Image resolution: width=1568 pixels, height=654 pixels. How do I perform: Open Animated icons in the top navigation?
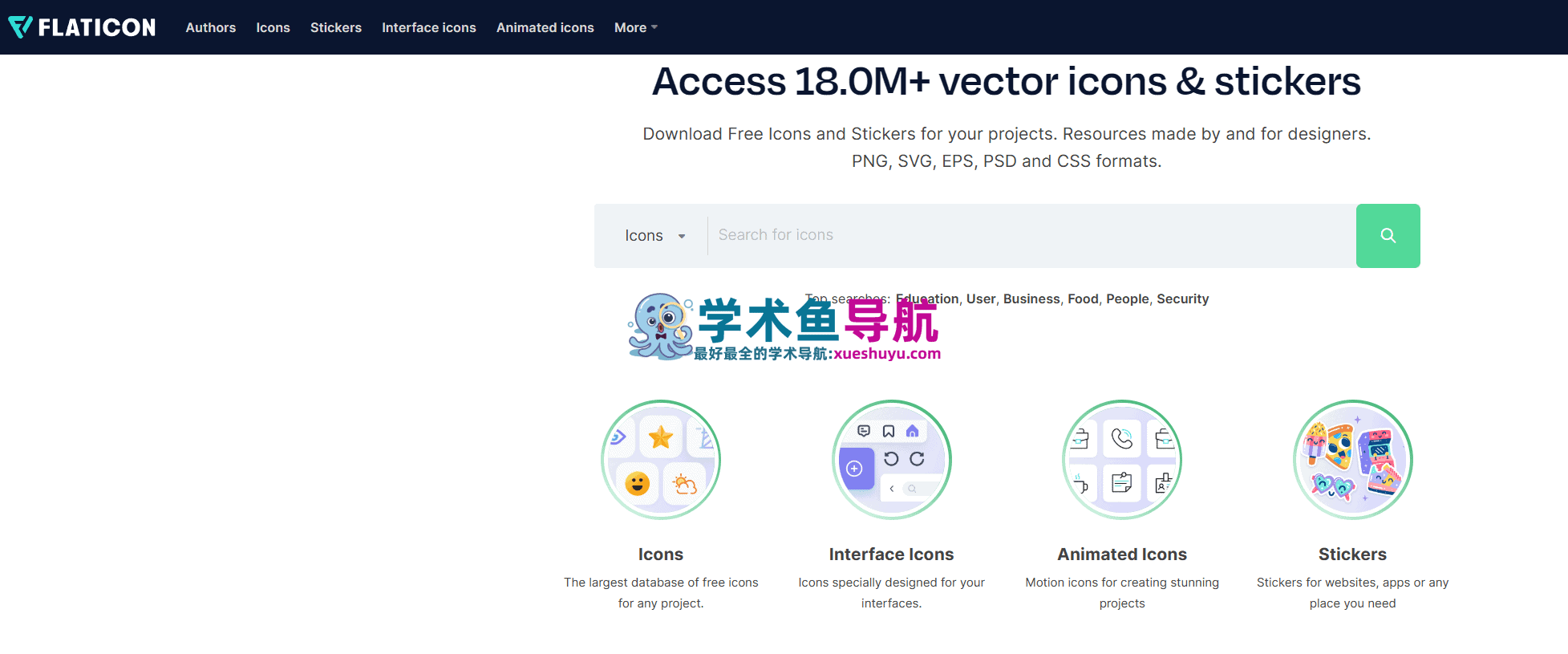click(545, 27)
